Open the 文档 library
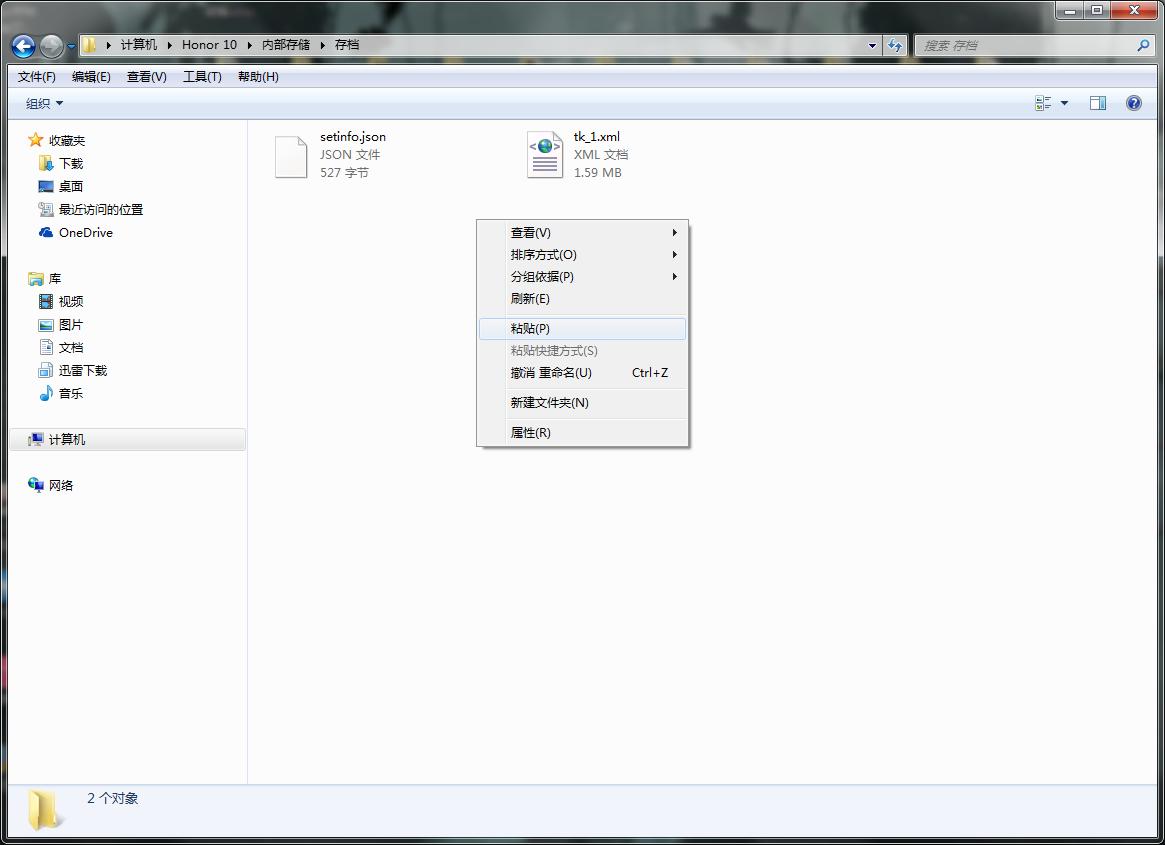This screenshot has height=845, width=1165. 71,347
